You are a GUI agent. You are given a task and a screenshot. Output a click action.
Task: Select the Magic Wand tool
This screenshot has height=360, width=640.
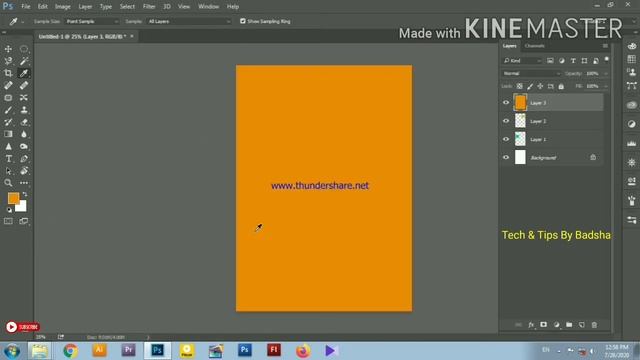(x=24, y=61)
